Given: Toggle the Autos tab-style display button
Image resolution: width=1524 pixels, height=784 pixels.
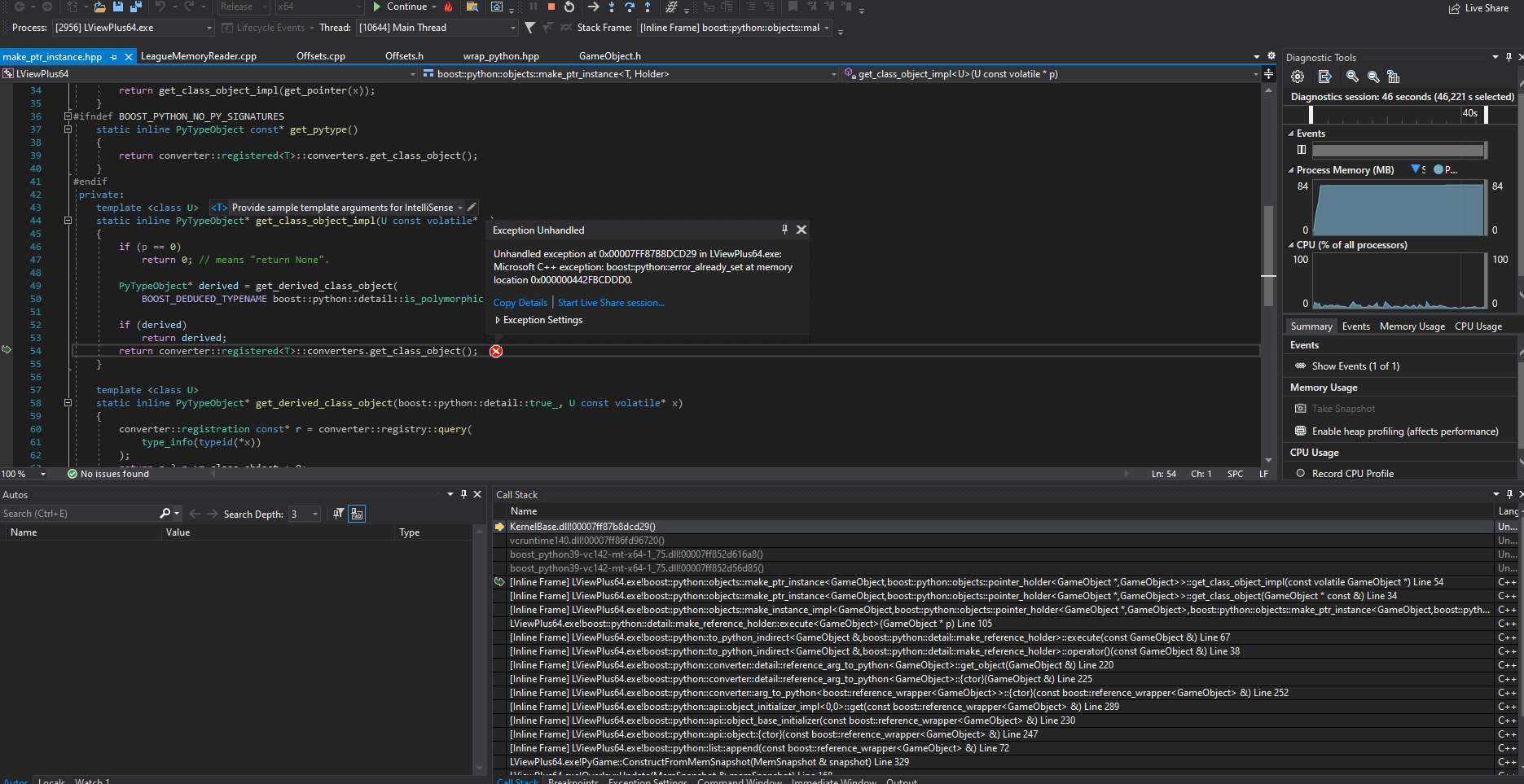Looking at the screenshot, I should click(357, 514).
